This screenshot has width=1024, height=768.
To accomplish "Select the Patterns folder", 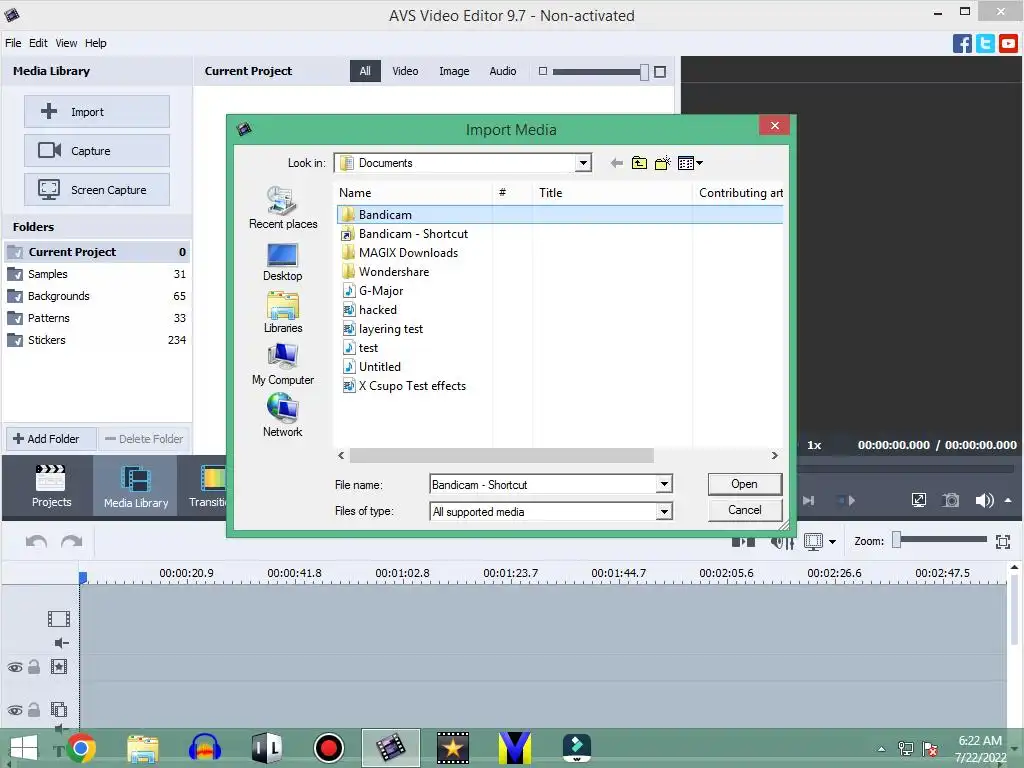I will coord(97,318).
